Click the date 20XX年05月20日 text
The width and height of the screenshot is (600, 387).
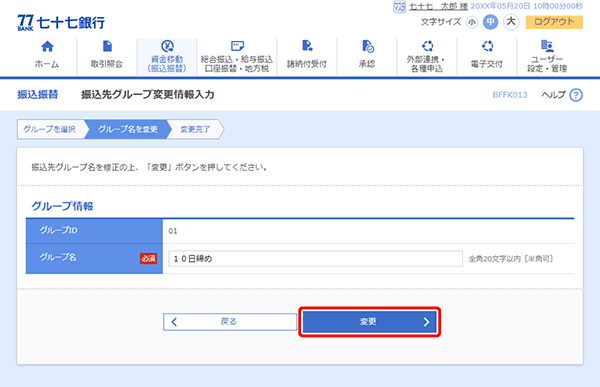tap(500, 6)
